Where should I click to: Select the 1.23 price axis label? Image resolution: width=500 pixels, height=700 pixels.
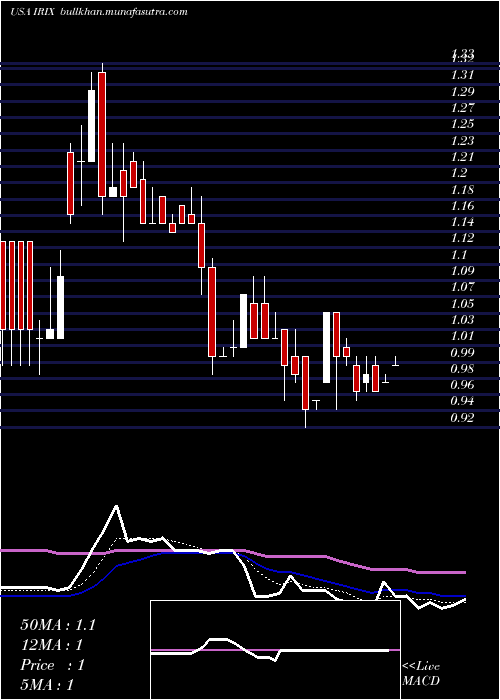[461, 141]
